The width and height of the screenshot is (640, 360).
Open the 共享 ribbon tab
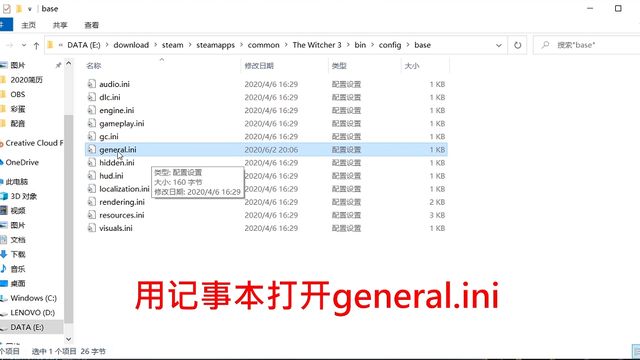click(60, 25)
